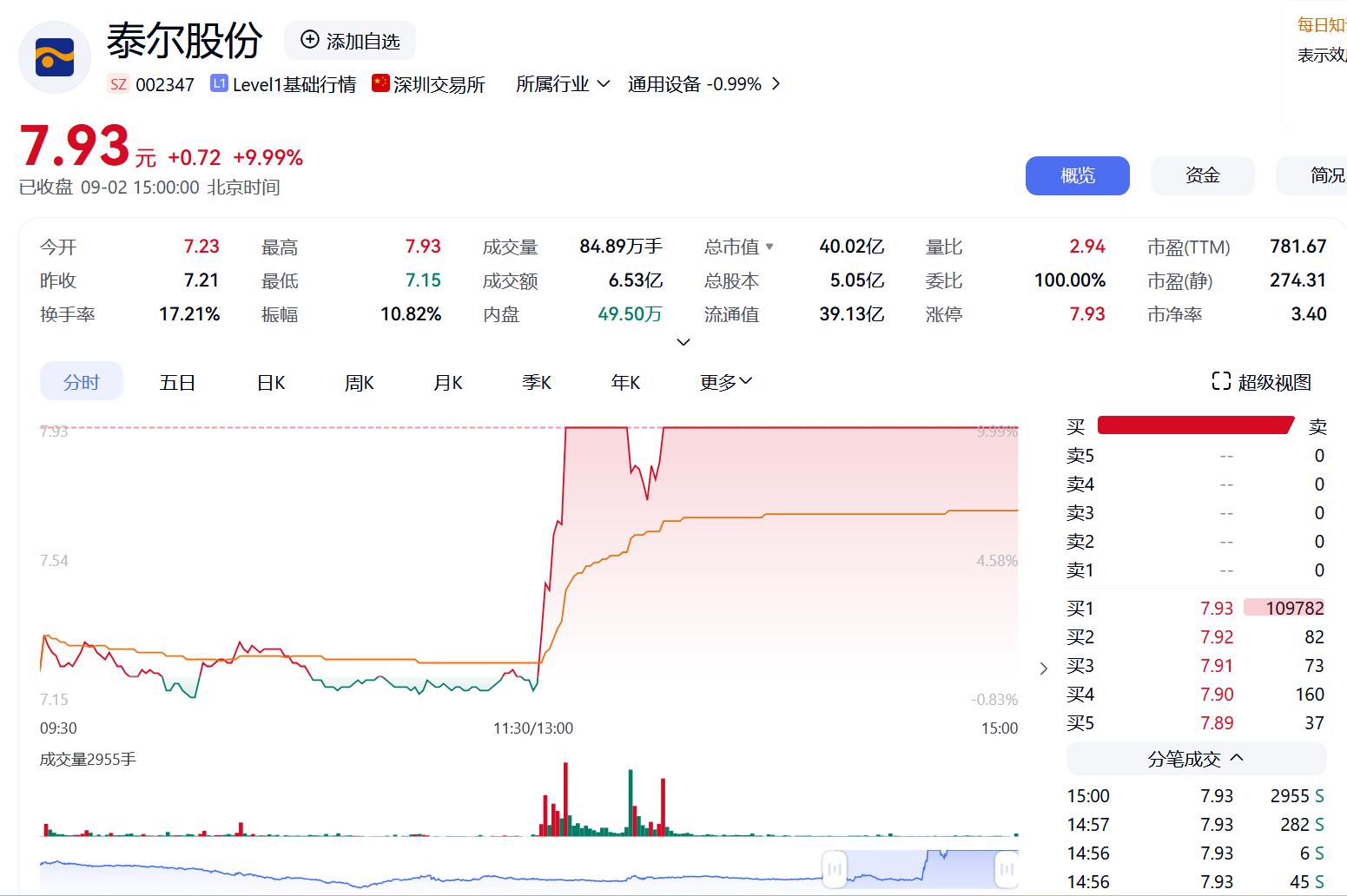Click the plus icon in 添加自选
The height and width of the screenshot is (896, 1347).
(x=310, y=40)
